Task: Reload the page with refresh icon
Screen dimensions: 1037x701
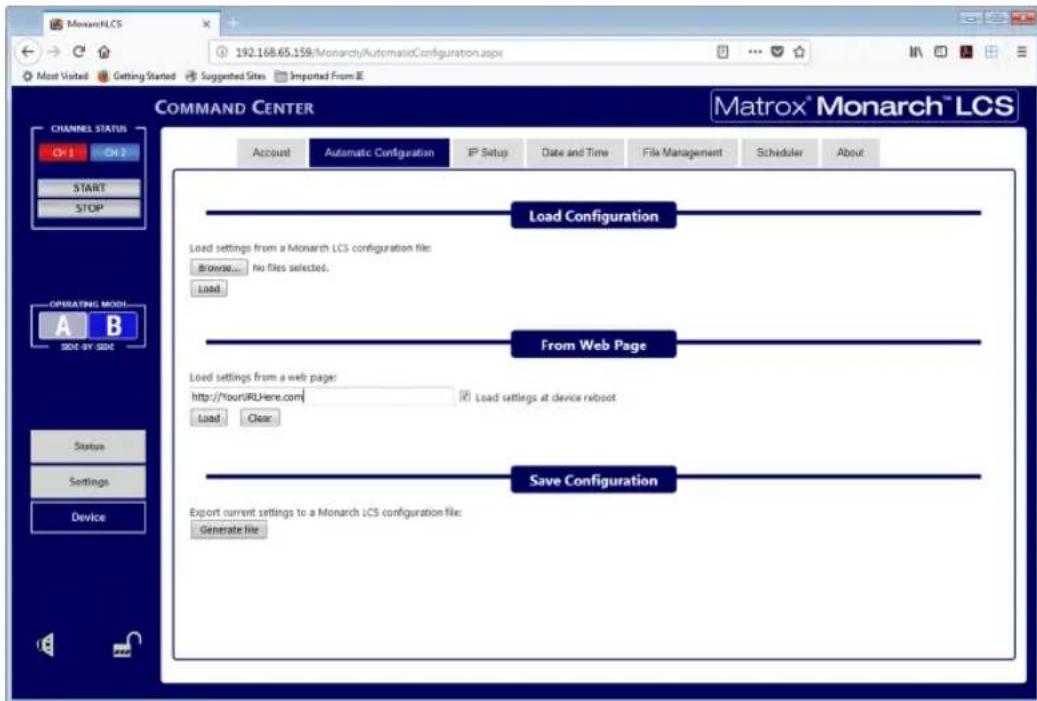Action: (x=79, y=52)
